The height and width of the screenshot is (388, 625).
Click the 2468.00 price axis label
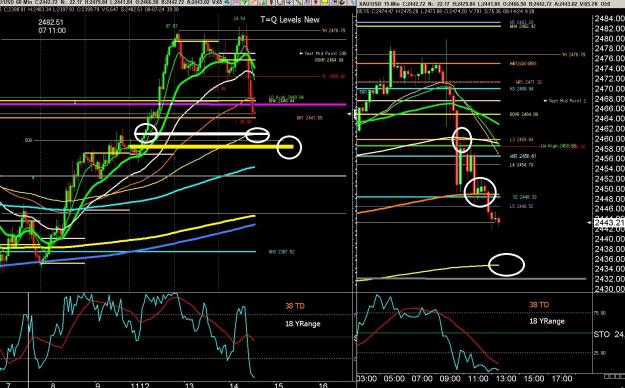tap(609, 98)
